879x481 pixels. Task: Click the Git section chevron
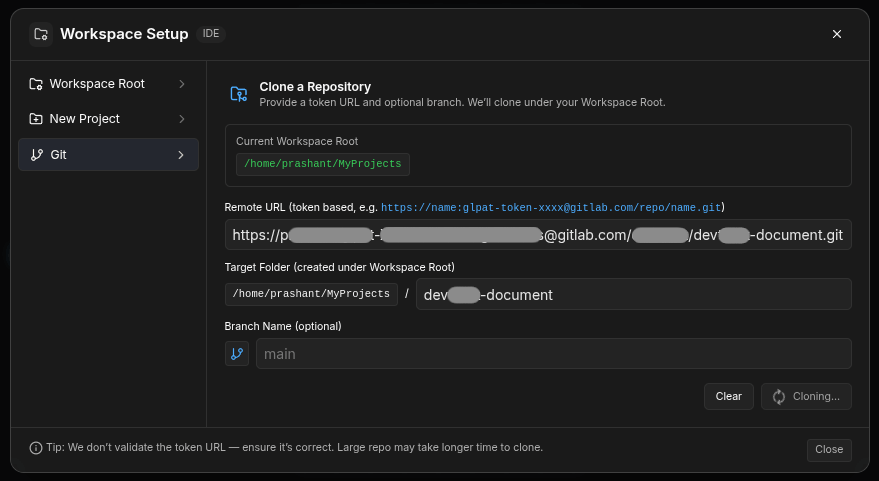coord(181,155)
